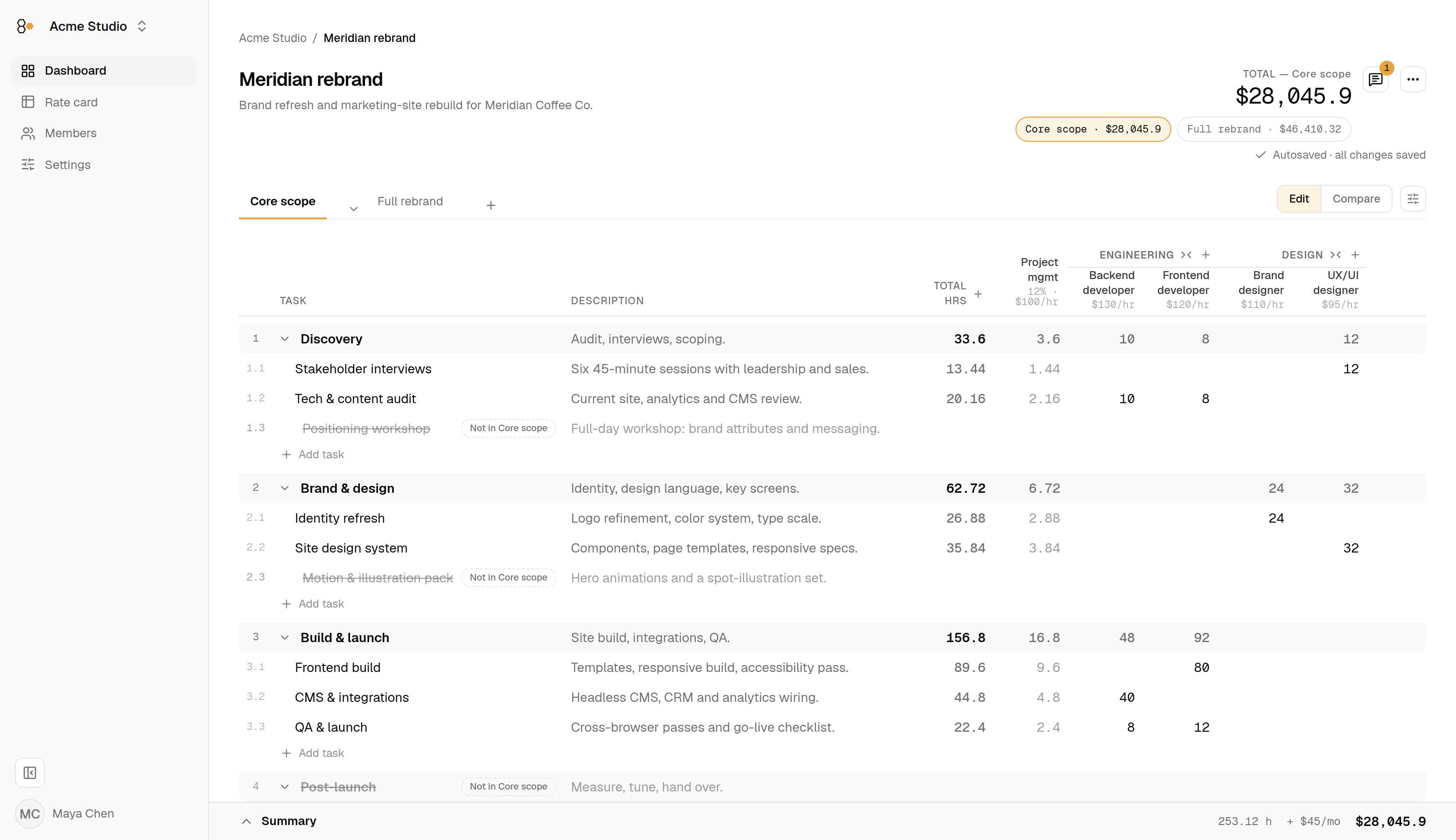Click the Acme Studio logo icon
This screenshot has width=1456, height=840.
tap(25, 26)
